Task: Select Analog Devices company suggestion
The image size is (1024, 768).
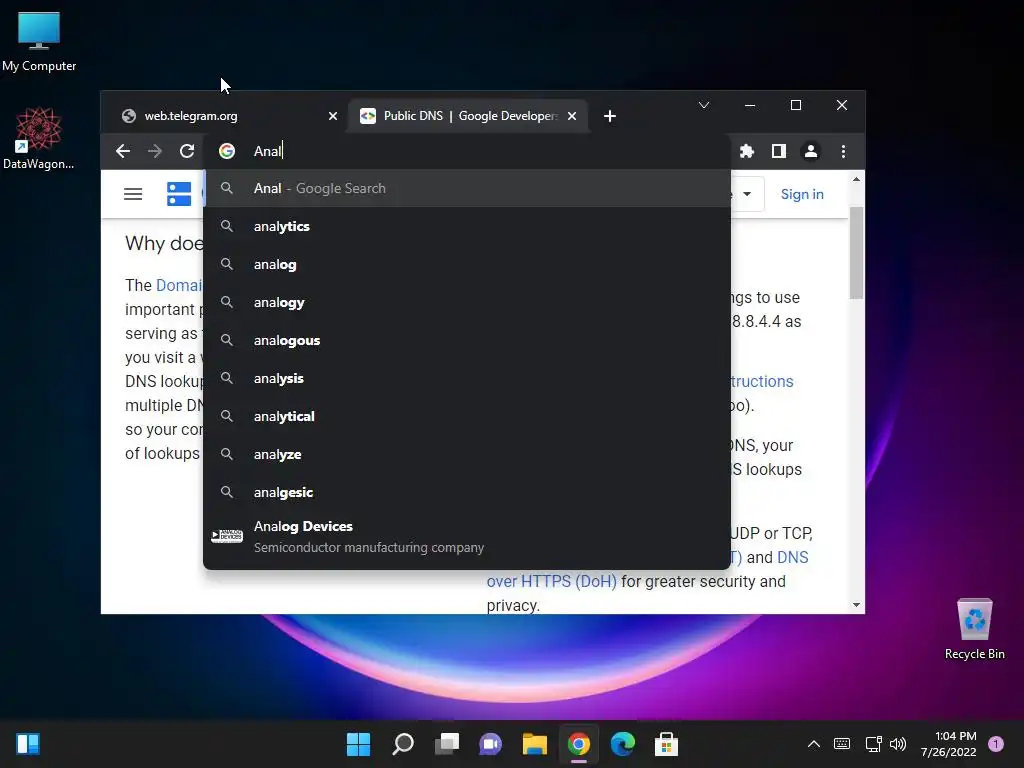Action: coord(467,537)
